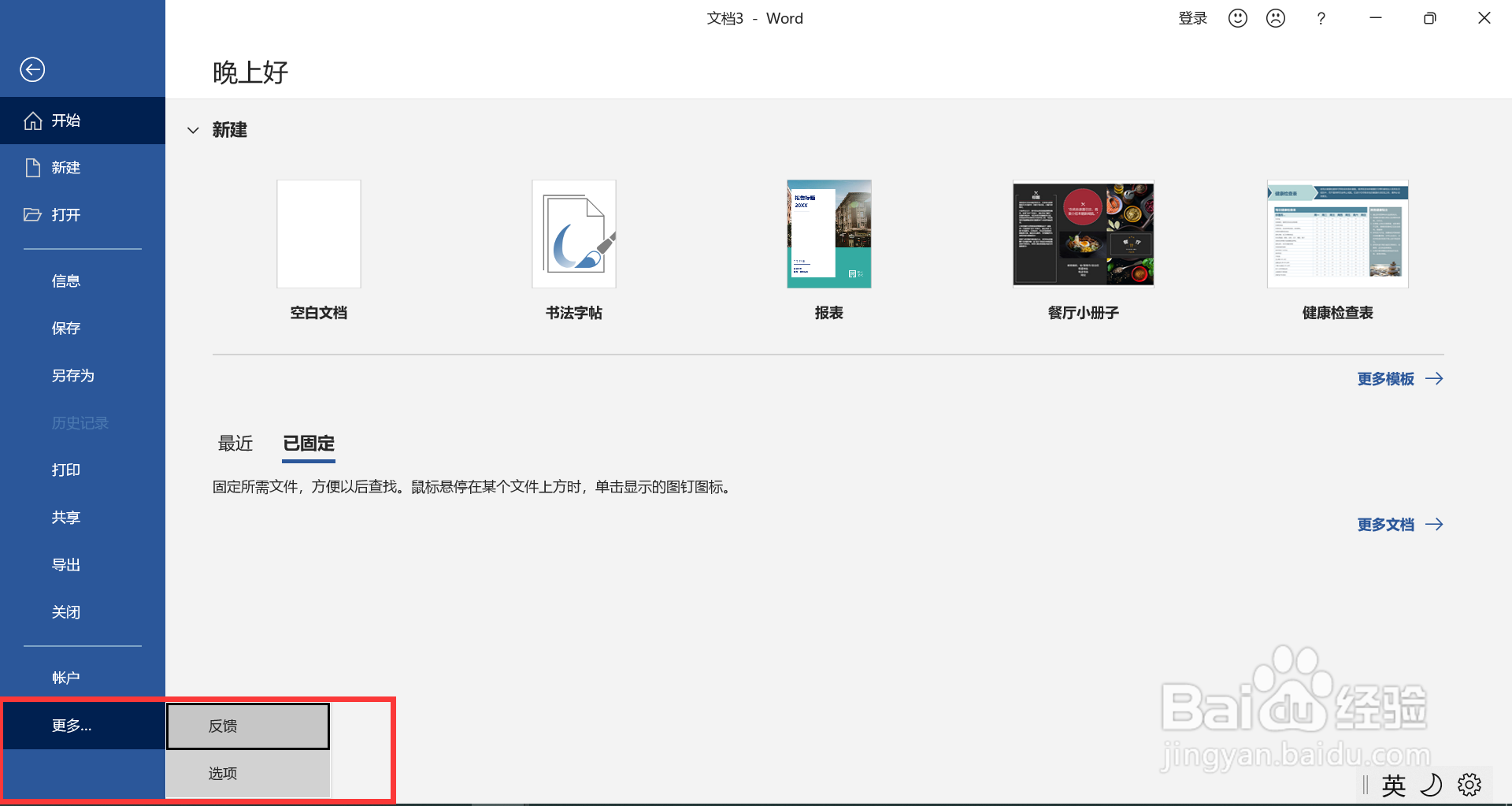Open the 更多文档 link

(x=1385, y=525)
